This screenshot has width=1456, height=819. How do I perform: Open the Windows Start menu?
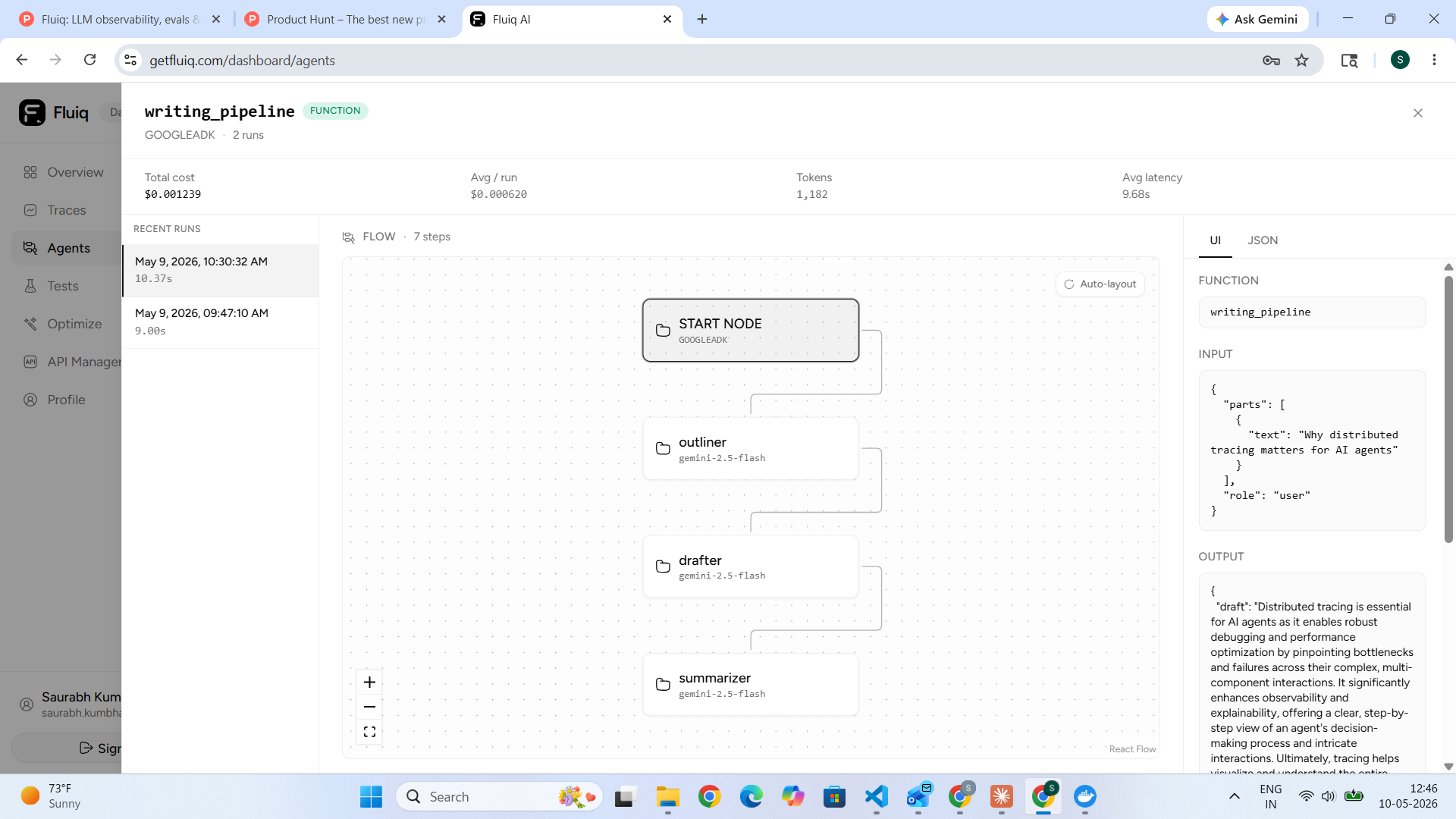point(371,796)
